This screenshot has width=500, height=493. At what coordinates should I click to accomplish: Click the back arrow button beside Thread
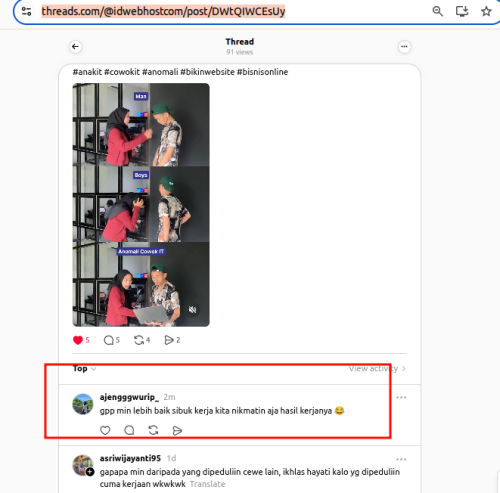tap(76, 47)
